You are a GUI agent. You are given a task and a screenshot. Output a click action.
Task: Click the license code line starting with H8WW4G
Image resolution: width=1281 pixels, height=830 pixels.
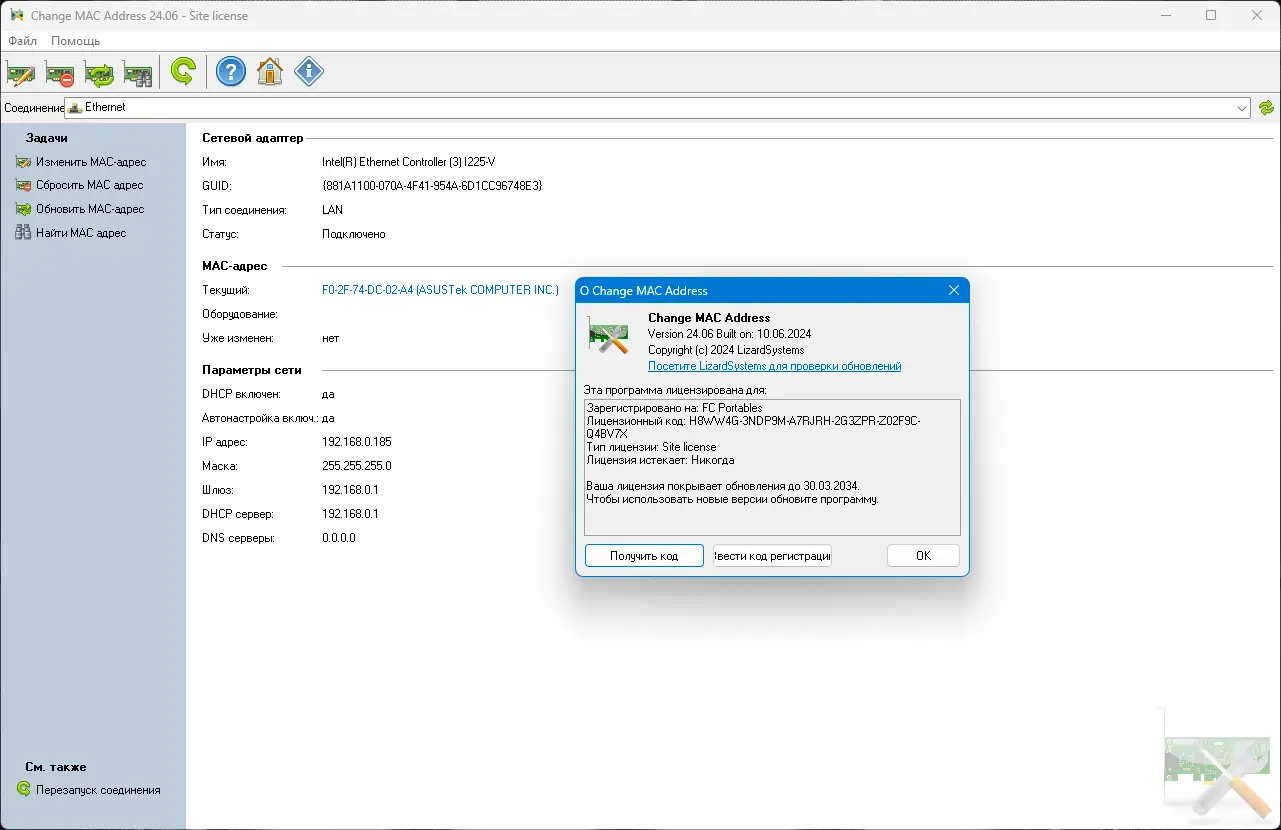coord(753,427)
